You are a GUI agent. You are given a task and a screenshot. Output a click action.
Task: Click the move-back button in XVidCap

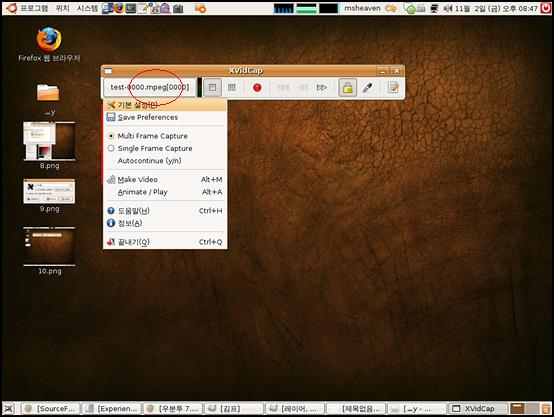point(302,87)
